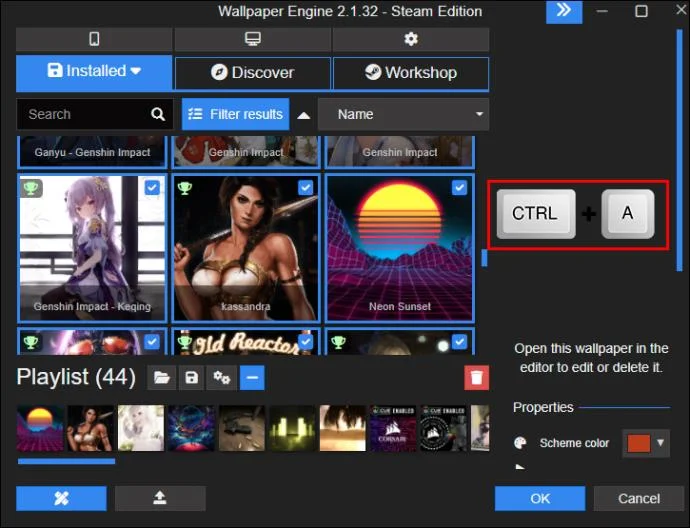The width and height of the screenshot is (690, 528).
Task: Click the search magnifier icon
Action: click(158, 114)
